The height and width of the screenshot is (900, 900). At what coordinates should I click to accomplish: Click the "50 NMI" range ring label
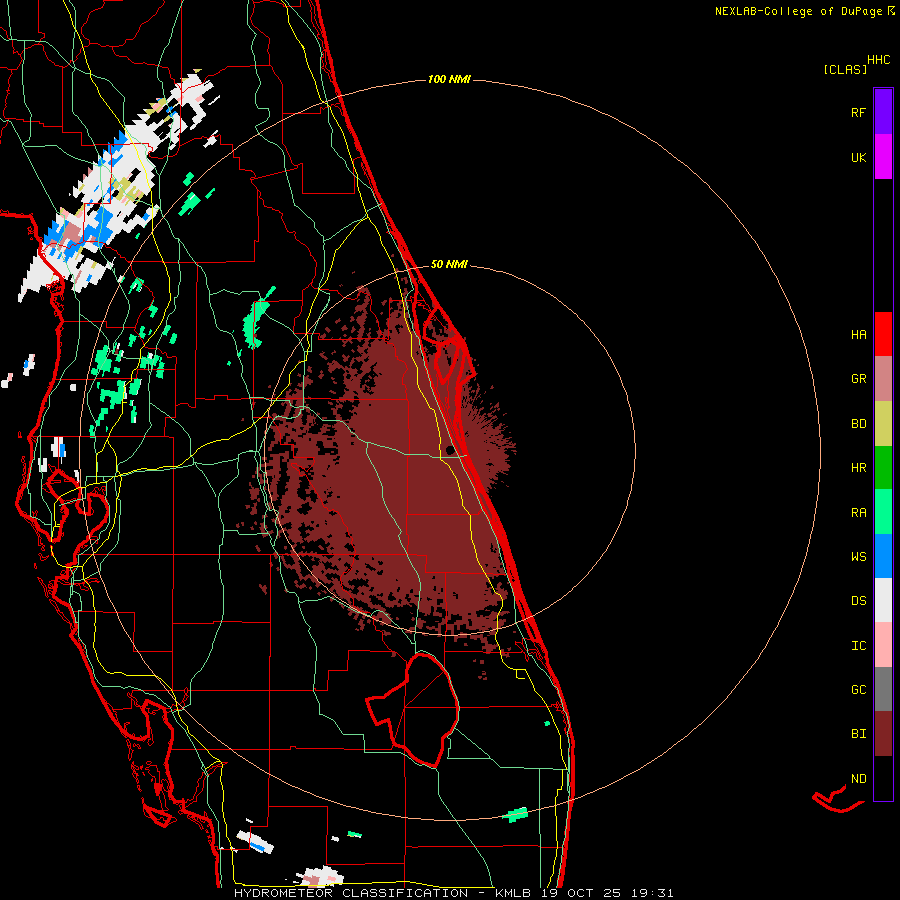point(449,264)
